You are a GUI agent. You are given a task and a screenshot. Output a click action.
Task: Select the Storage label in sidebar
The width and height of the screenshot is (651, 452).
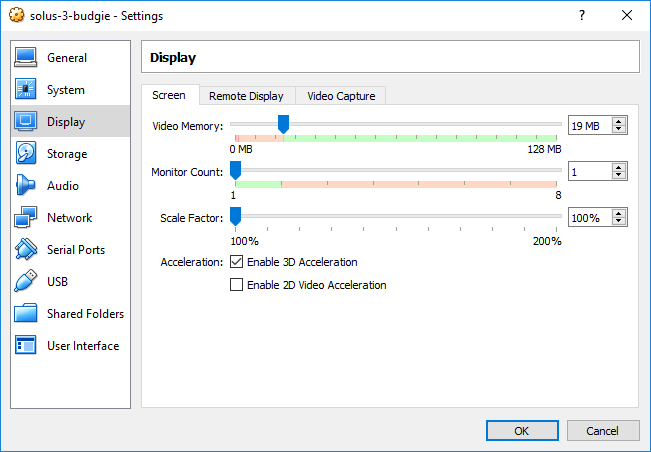(67, 154)
